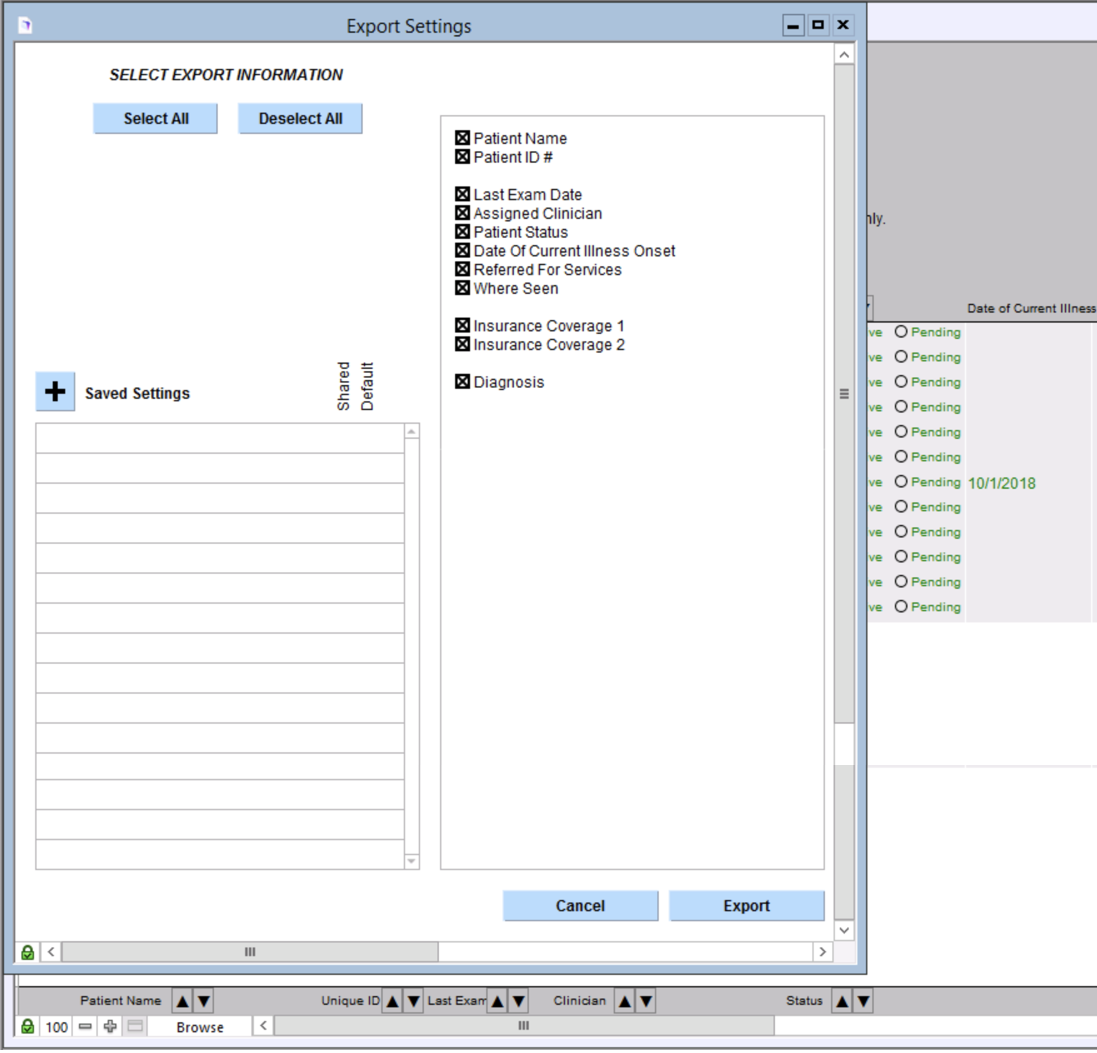The width and height of the screenshot is (1097, 1053).
Task: Click the zoom out minus icon in status bar
Action: coord(86,1027)
